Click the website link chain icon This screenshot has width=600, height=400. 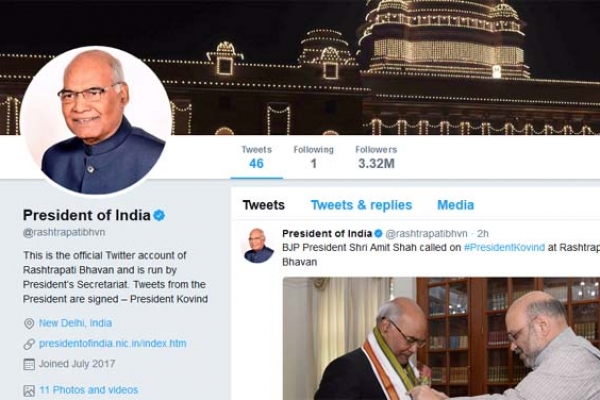pos(29,344)
